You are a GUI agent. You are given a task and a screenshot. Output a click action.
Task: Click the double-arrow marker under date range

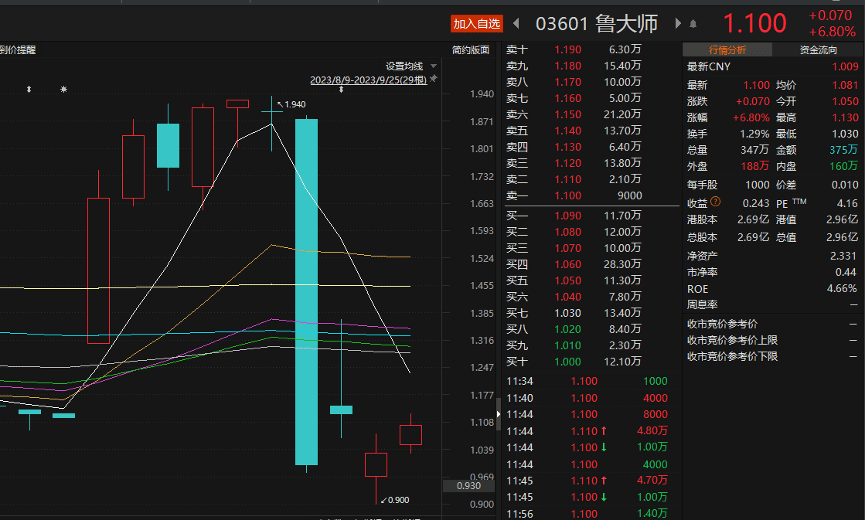341,89
